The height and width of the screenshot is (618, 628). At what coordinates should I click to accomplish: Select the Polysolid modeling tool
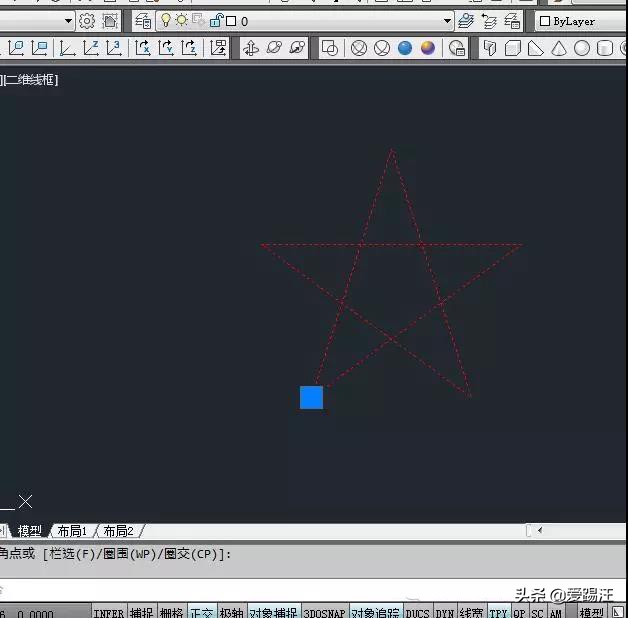[489, 48]
